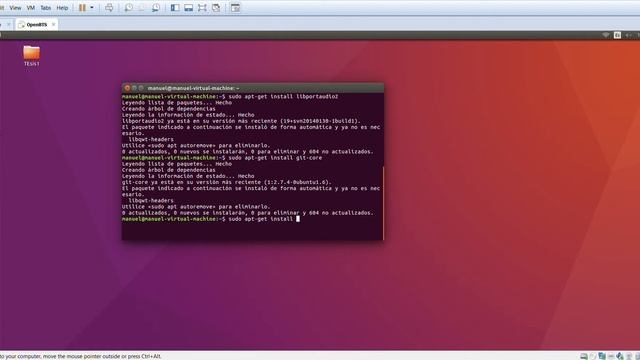Screen dimensions: 640x360
Task: Open the VM menu
Action: tap(31, 8)
